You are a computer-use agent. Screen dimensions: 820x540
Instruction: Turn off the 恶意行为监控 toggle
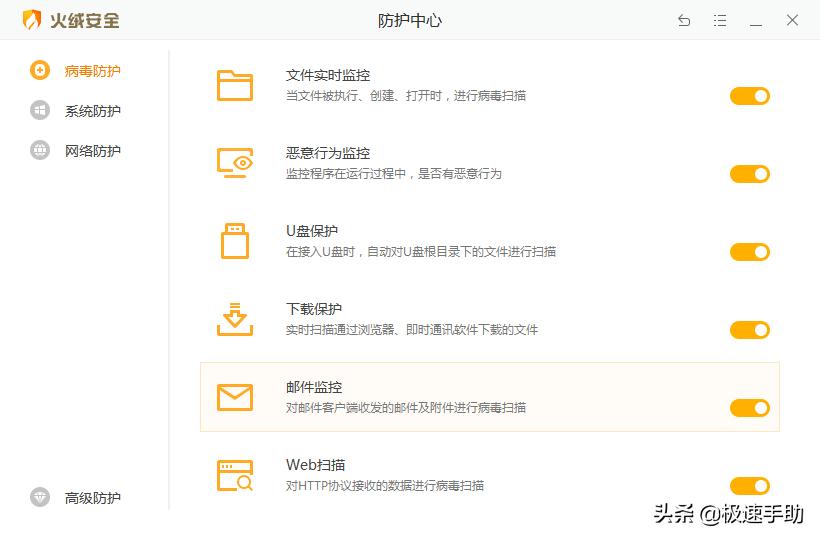click(x=749, y=174)
